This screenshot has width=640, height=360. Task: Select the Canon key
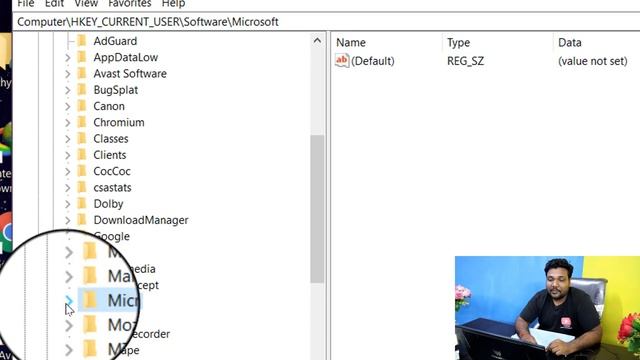(109, 107)
